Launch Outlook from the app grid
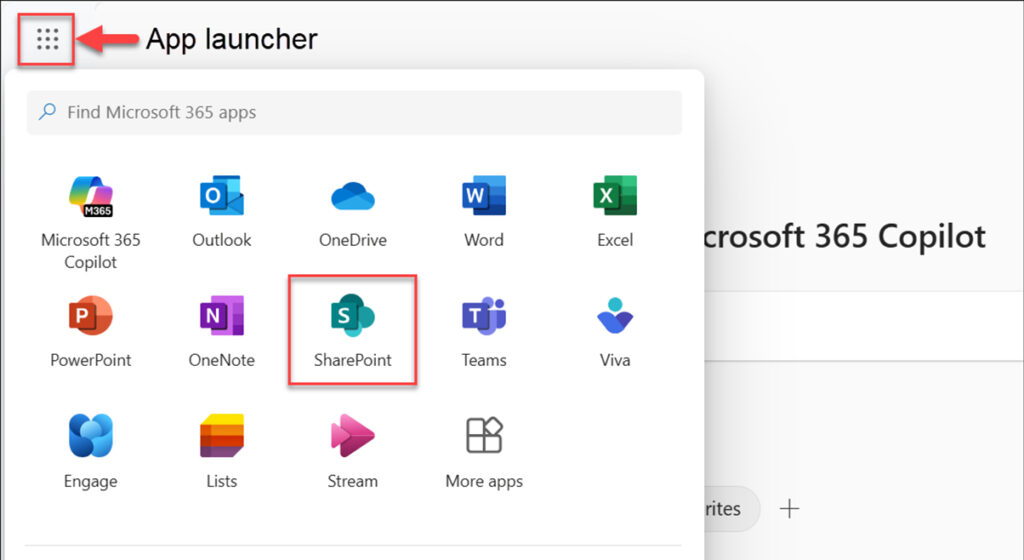Screen dimensions: 1024x560 click(222, 212)
